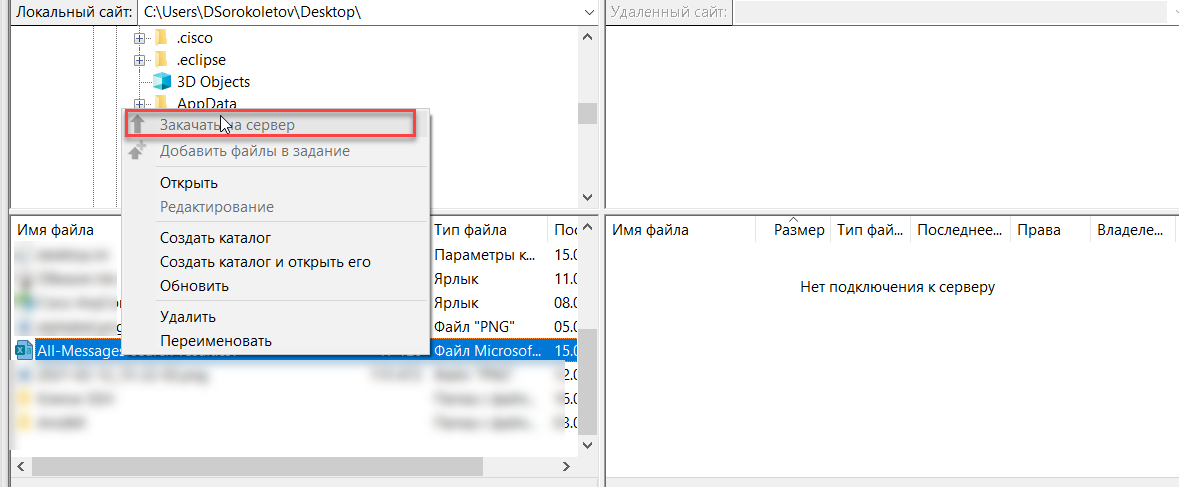This screenshot has width=1179, height=487.
Task: Click the add-to-queue icon beside Добавить файлы в задание
Action: [x=138, y=151]
